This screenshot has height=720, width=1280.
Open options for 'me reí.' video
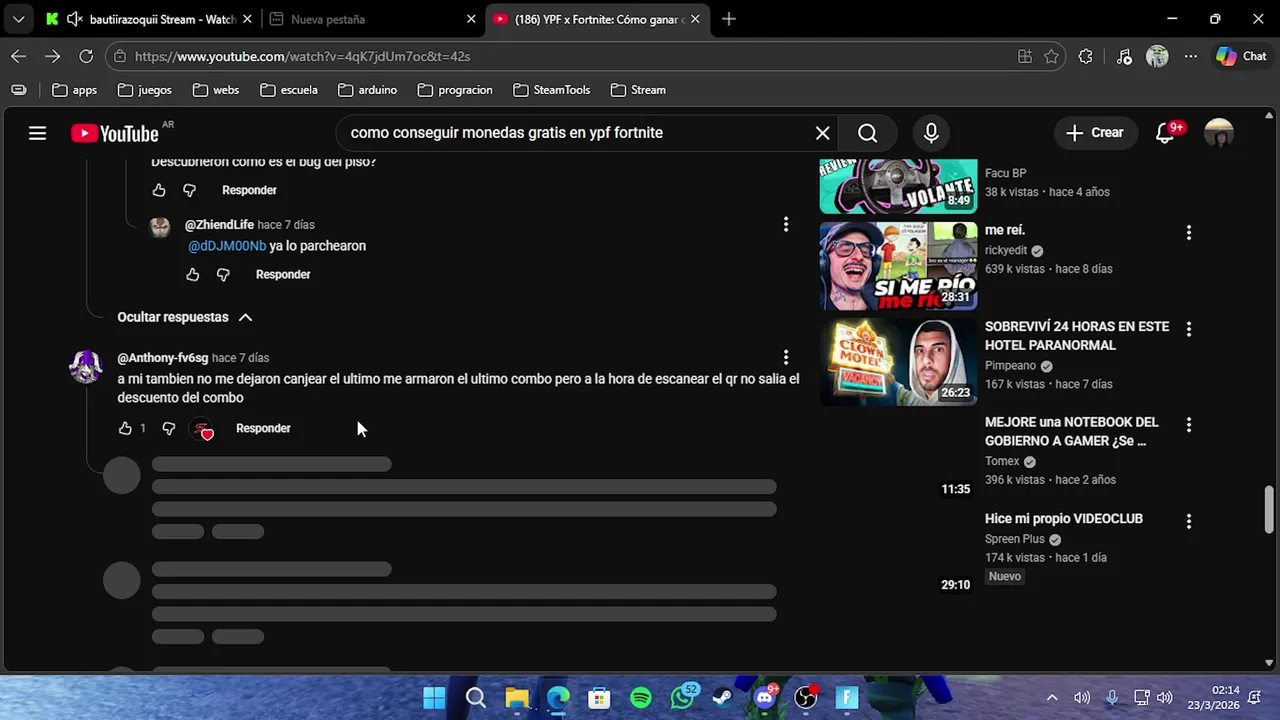[x=1189, y=232]
